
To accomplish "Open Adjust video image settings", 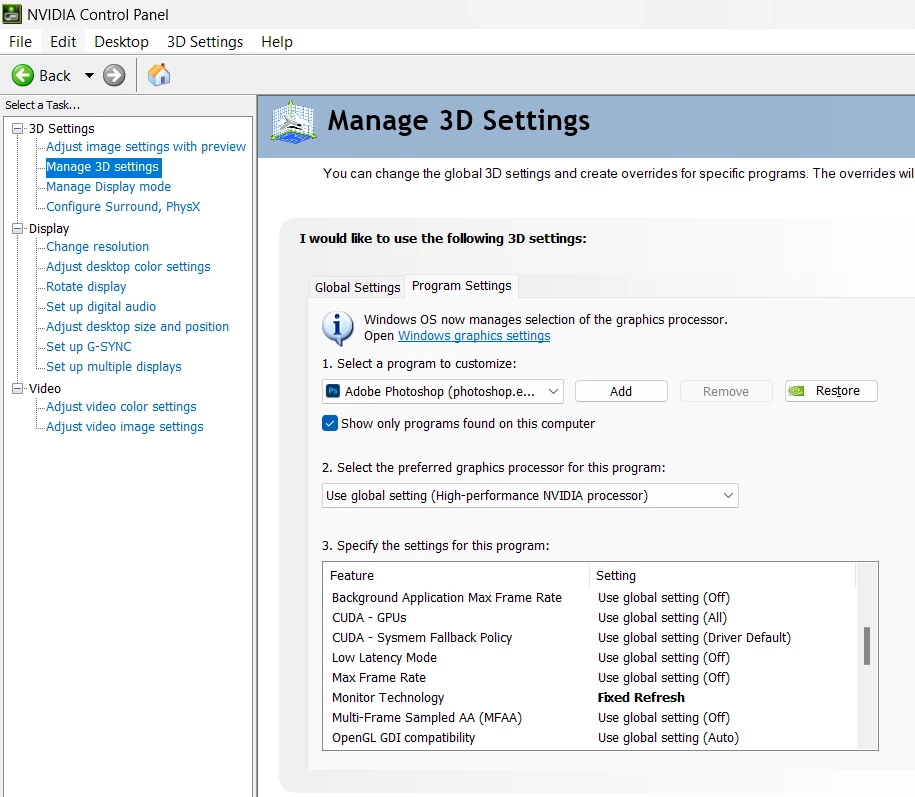I will 125,427.
